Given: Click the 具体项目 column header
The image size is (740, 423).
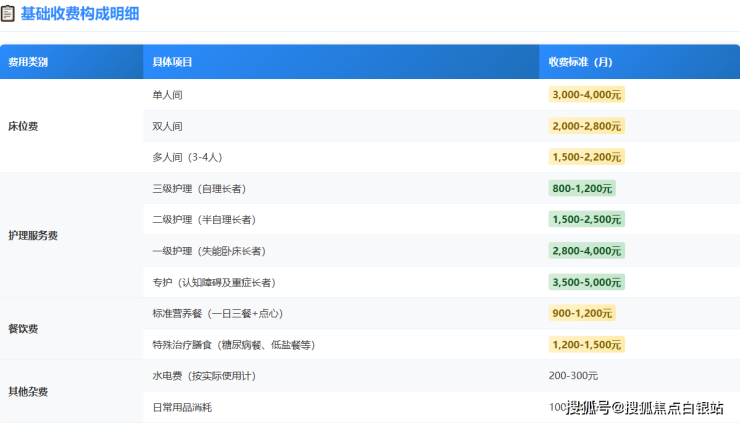Looking at the screenshot, I should pyautogui.click(x=172, y=62).
